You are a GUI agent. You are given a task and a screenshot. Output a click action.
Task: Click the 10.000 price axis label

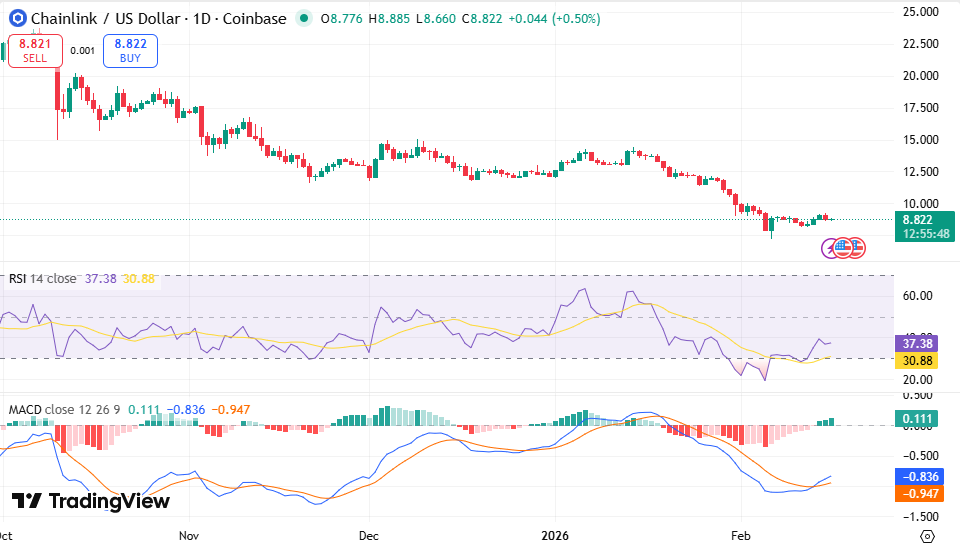point(921,203)
